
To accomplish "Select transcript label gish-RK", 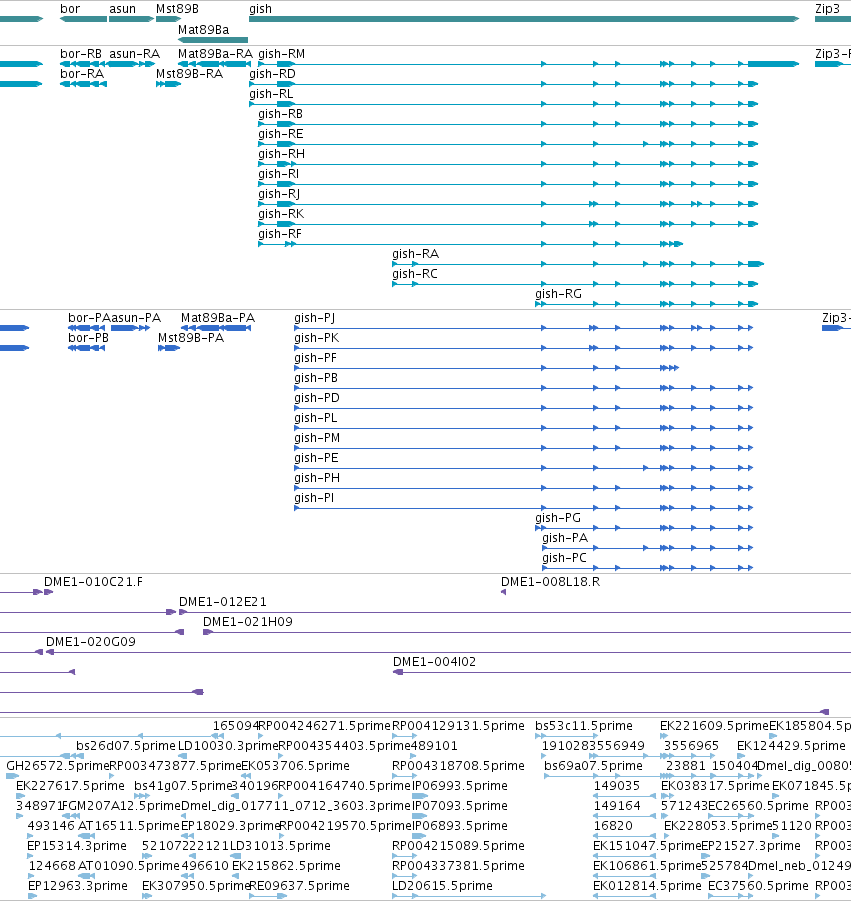I will click(281, 214).
